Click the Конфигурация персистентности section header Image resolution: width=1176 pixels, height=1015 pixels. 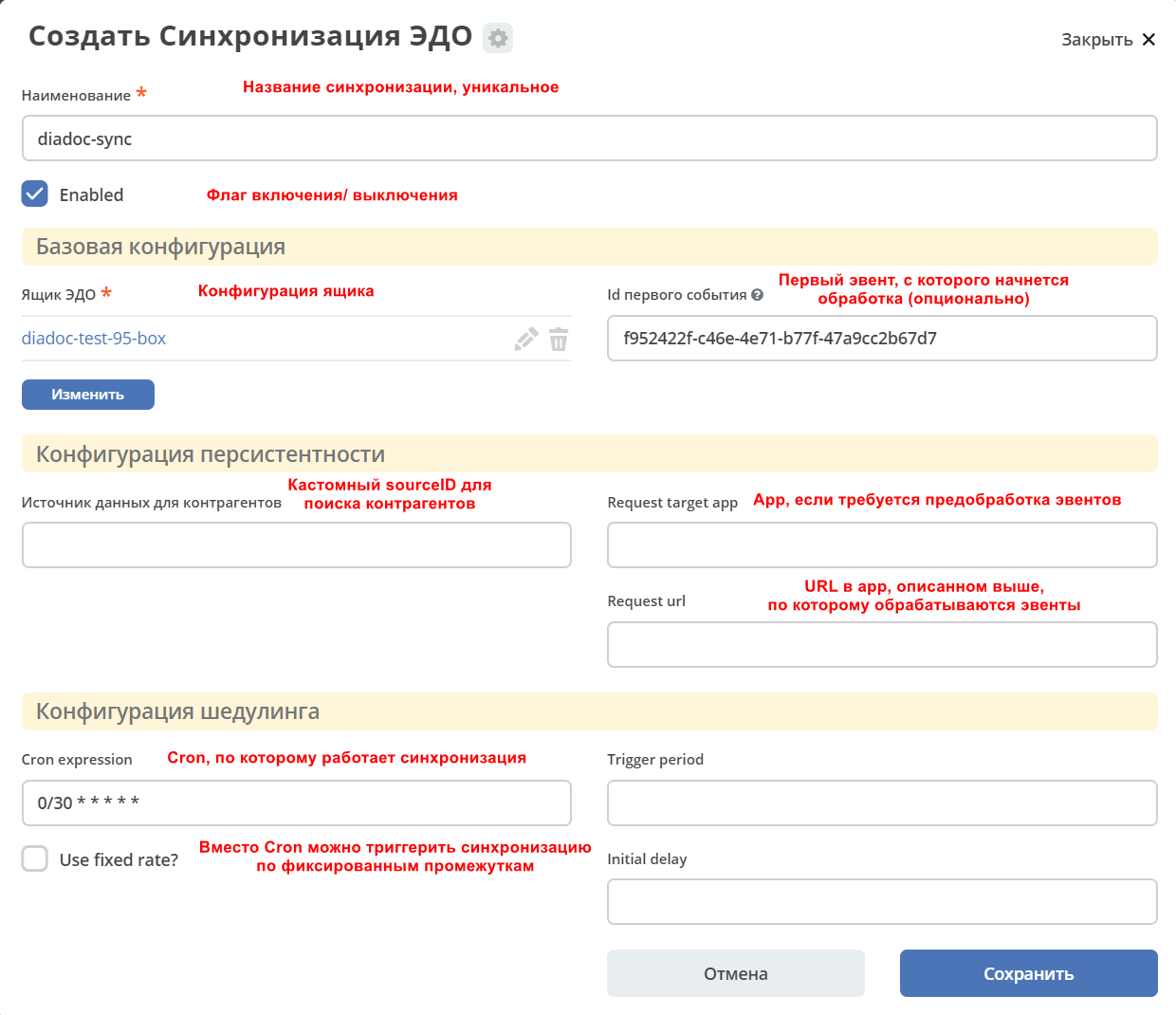click(589, 453)
